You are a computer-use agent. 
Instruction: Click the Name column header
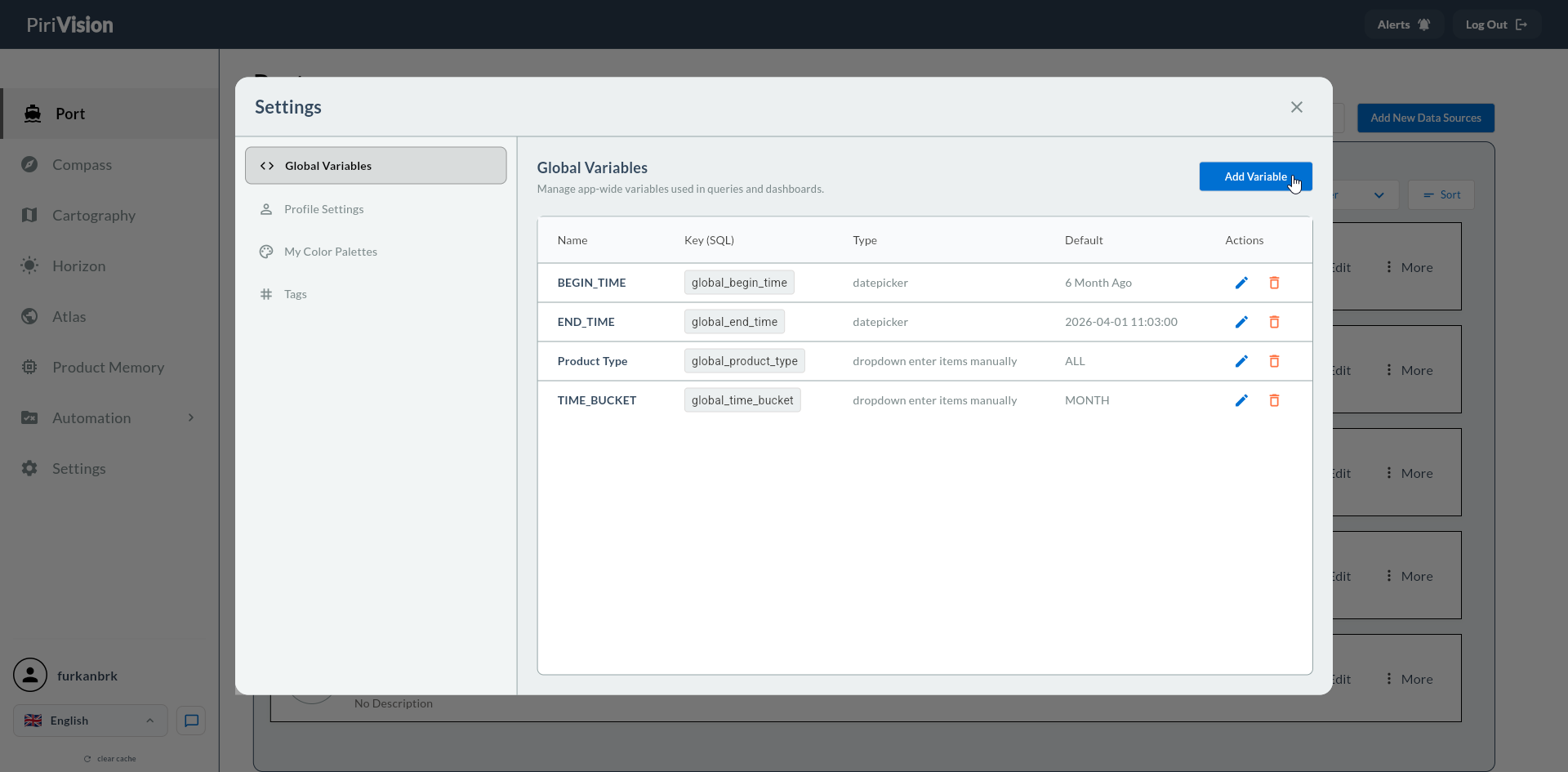tap(572, 240)
